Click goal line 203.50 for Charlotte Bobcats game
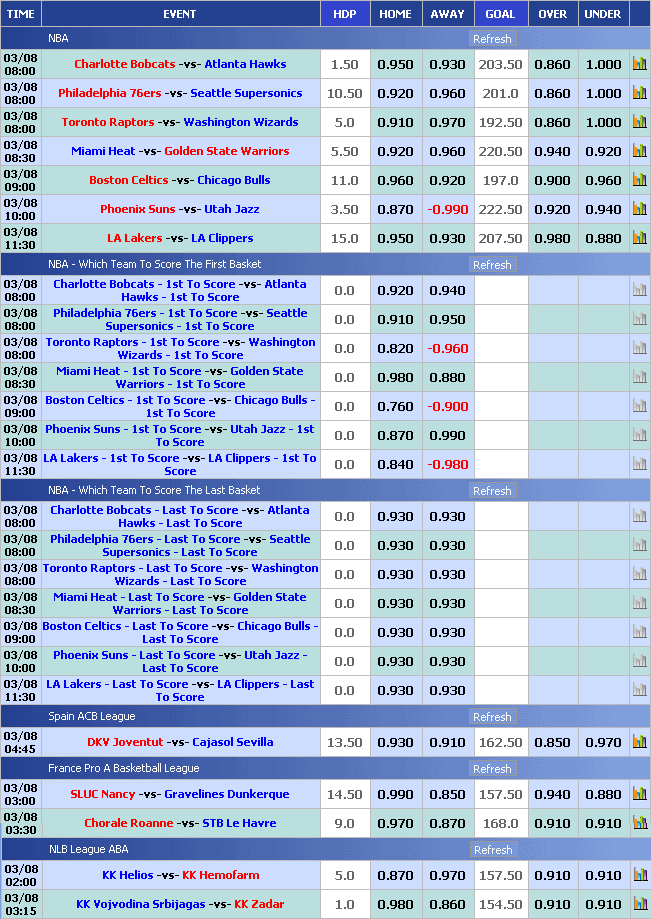Viewport: 651px width, 919px height. pyautogui.click(x=500, y=64)
